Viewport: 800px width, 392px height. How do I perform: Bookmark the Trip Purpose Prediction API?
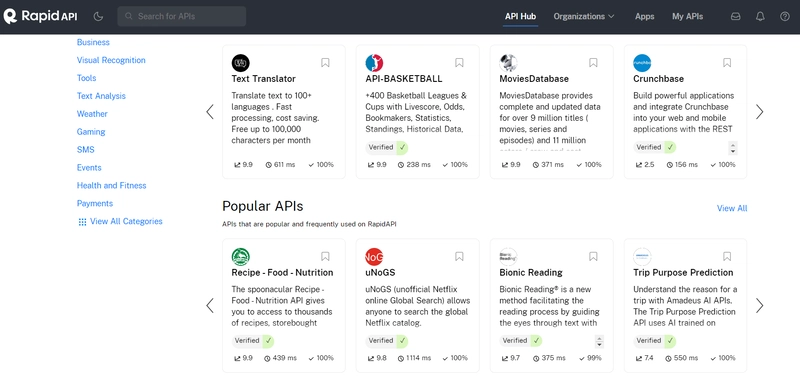click(727, 256)
